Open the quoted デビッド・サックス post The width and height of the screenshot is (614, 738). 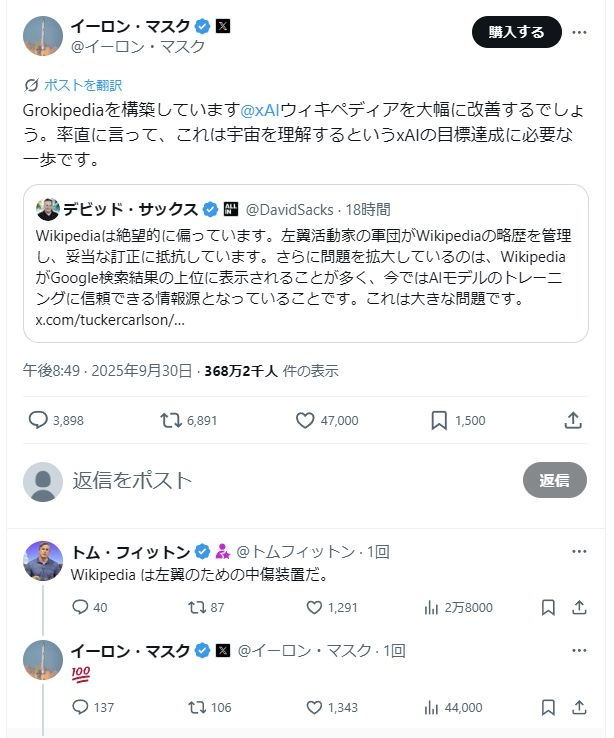click(x=308, y=264)
